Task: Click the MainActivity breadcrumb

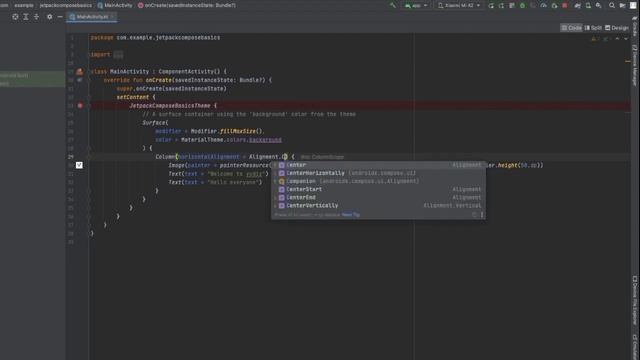Action: [x=115, y=5]
